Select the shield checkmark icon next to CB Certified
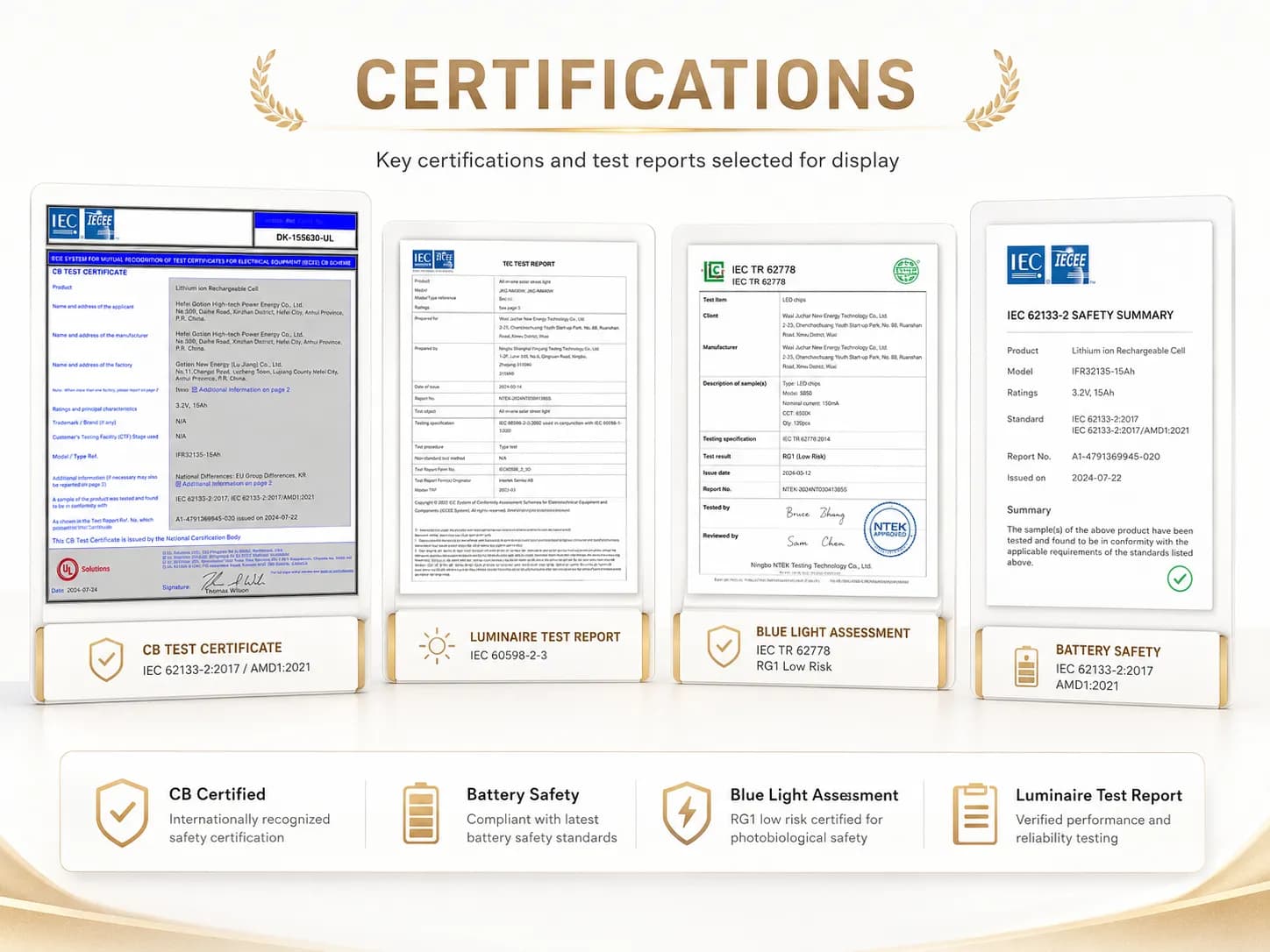 (x=122, y=813)
